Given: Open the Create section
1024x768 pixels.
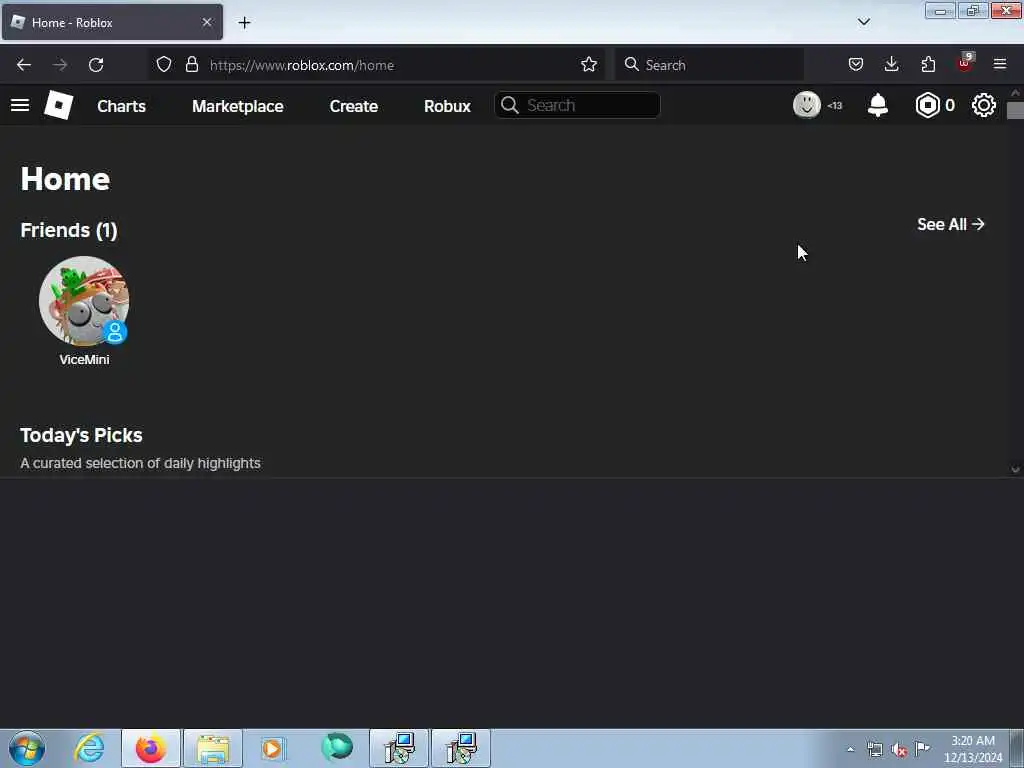Looking at the screenshot, I should pos(353,106).
